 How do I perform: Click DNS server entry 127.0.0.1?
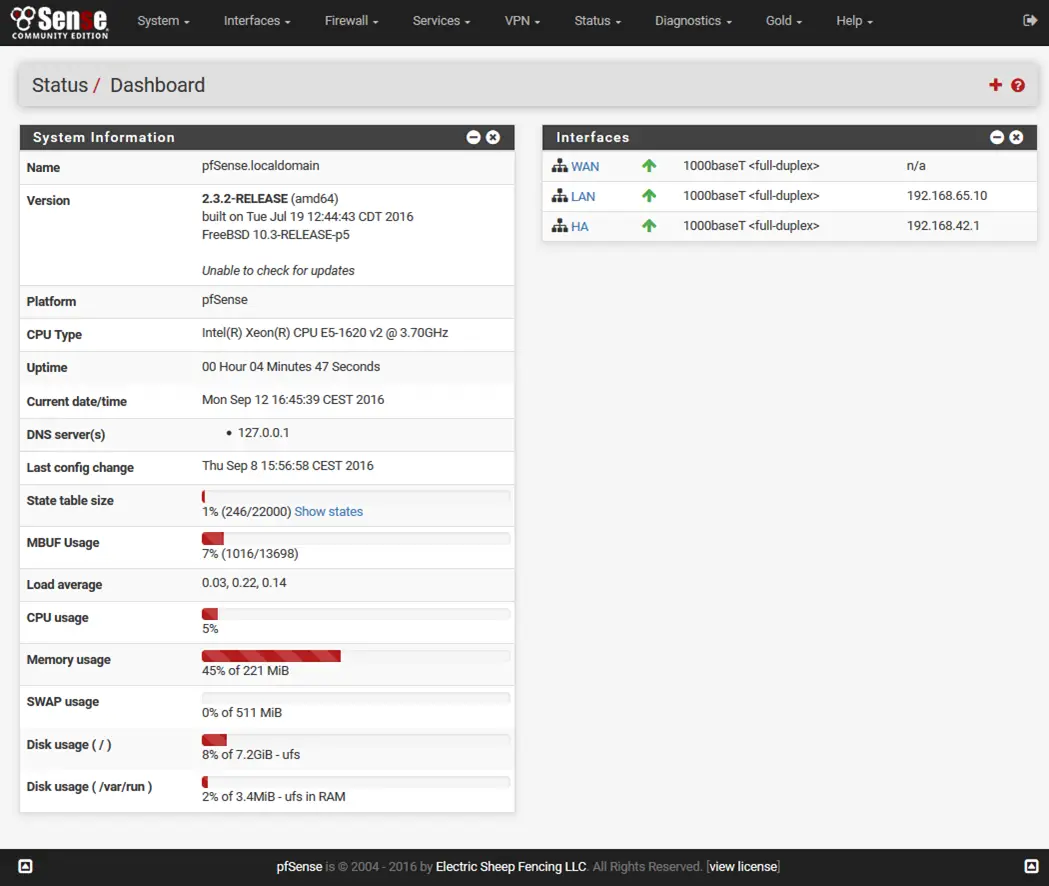[264, 432]
